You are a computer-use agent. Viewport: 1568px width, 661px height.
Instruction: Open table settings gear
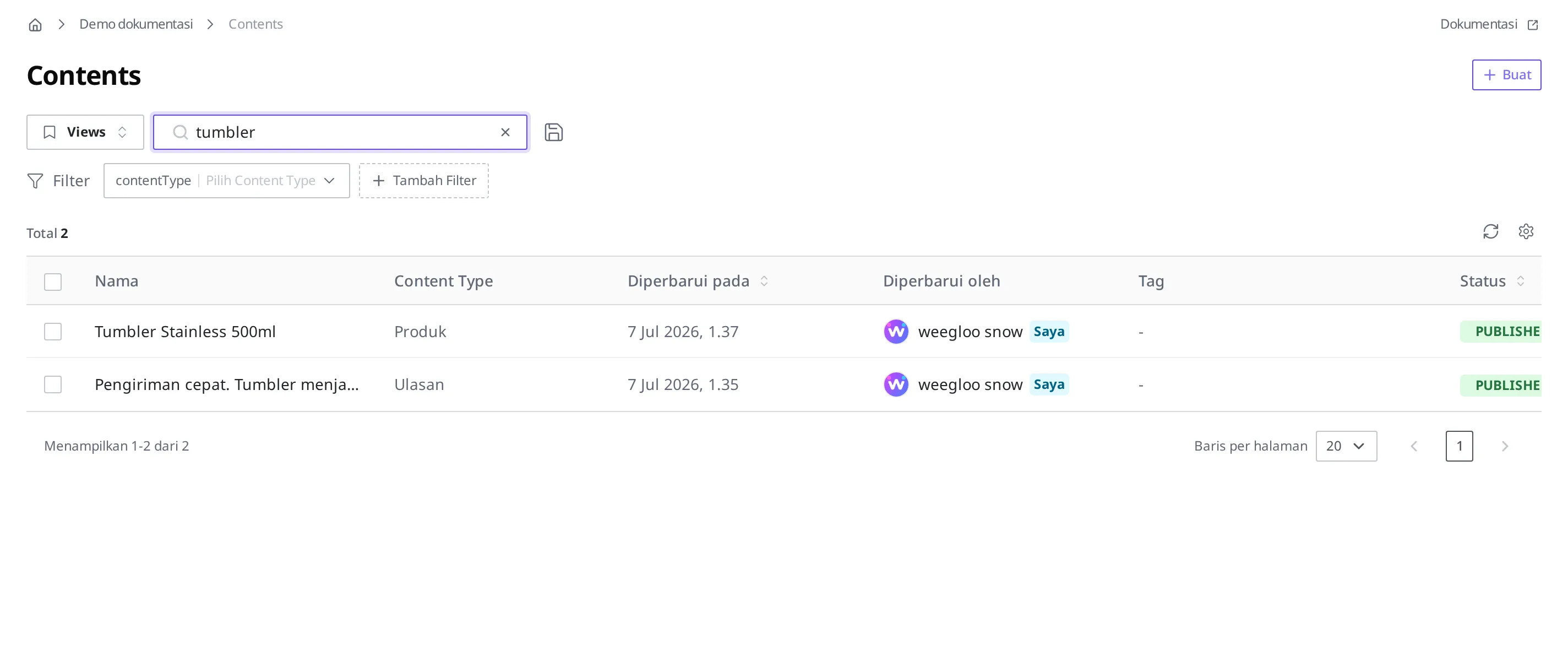[x=1526, y=231]
